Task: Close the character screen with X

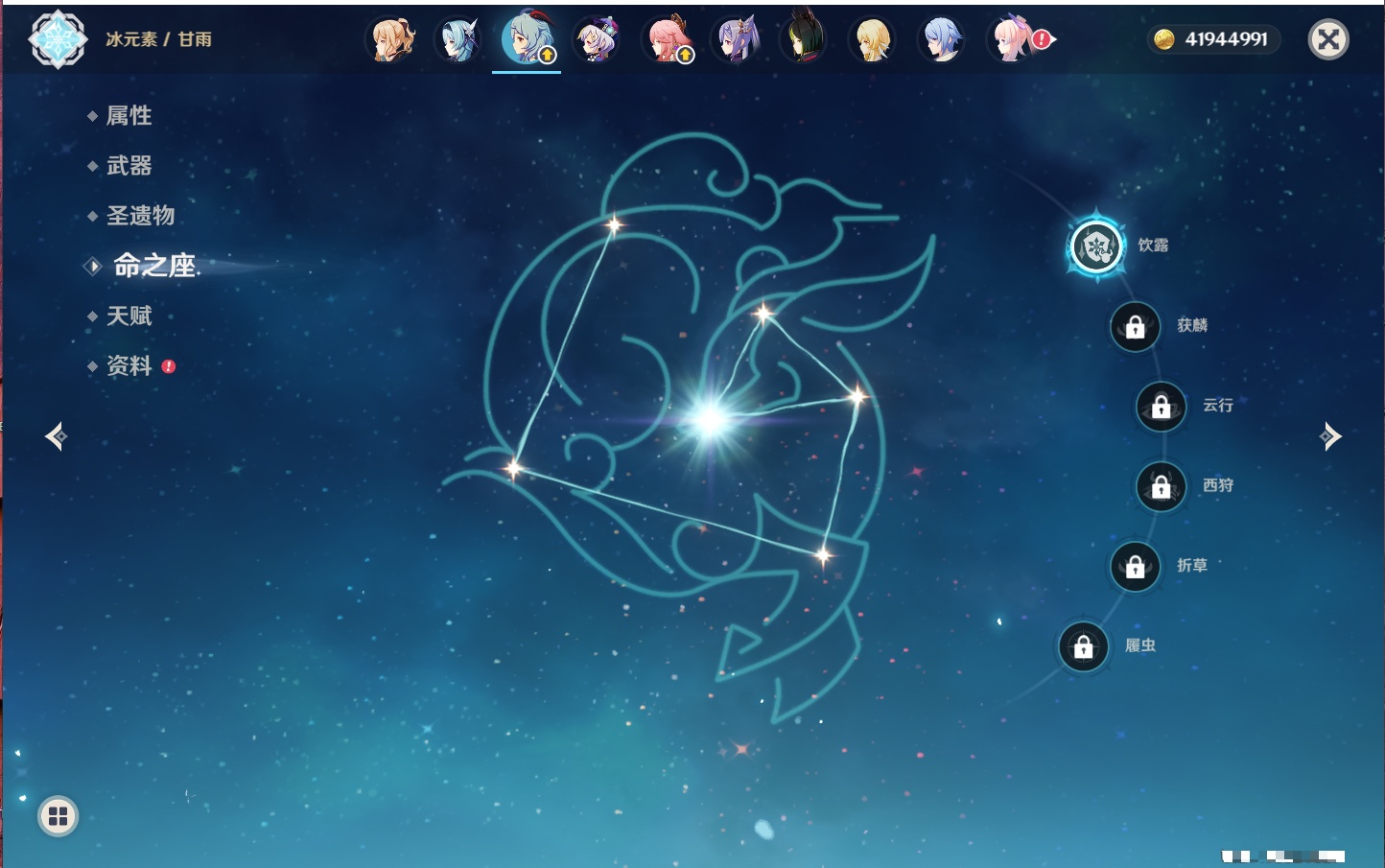Action: coord(1328,39)
